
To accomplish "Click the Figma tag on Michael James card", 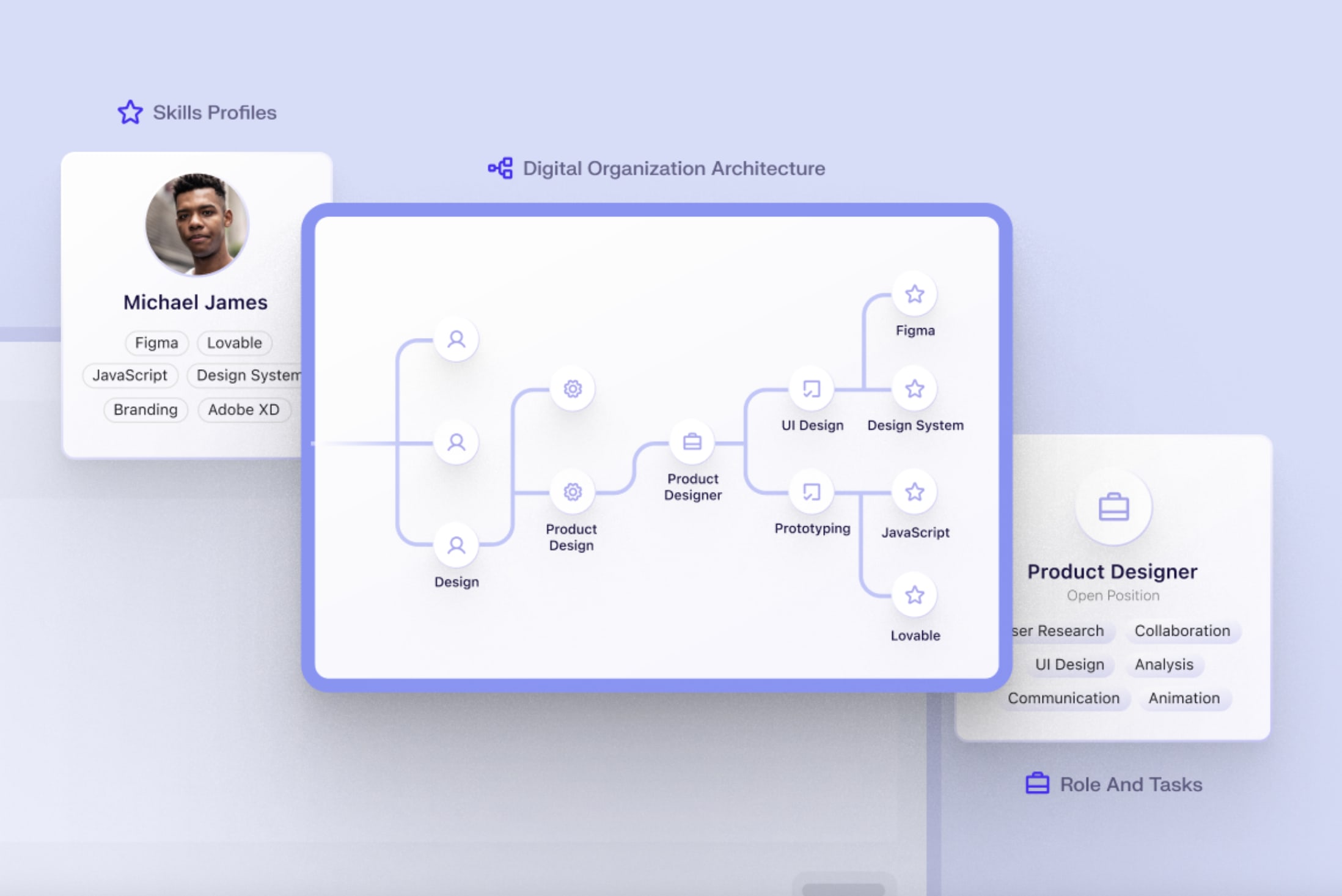I will [156, 343].
